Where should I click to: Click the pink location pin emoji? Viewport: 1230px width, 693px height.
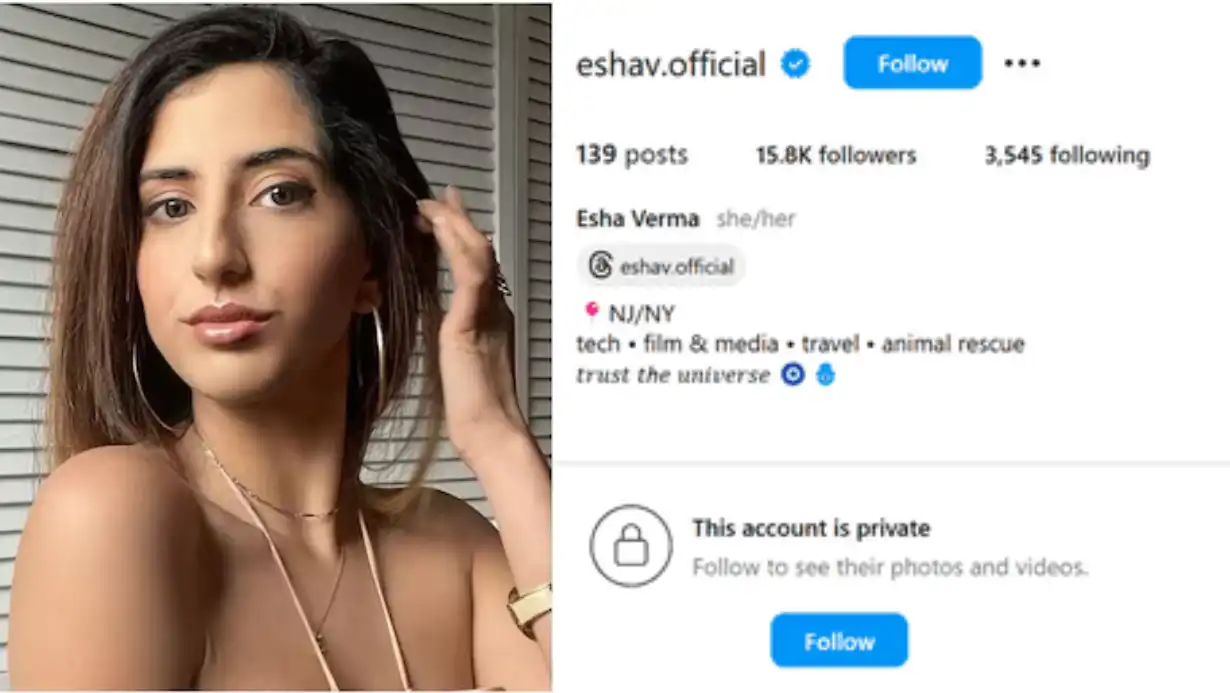click(x=590, y=313)
